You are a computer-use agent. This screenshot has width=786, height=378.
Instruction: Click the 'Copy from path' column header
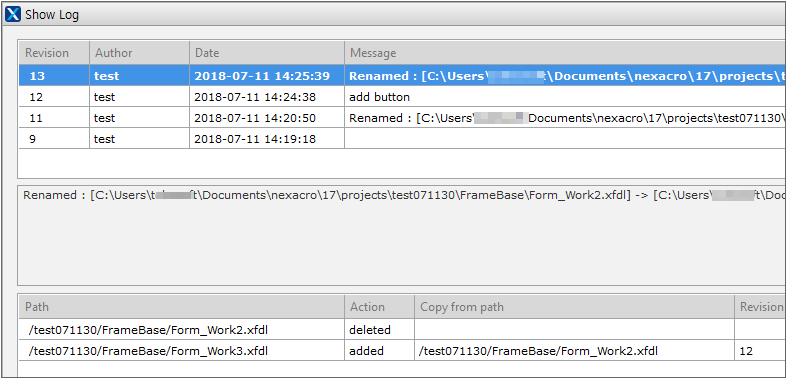point(574,306)
